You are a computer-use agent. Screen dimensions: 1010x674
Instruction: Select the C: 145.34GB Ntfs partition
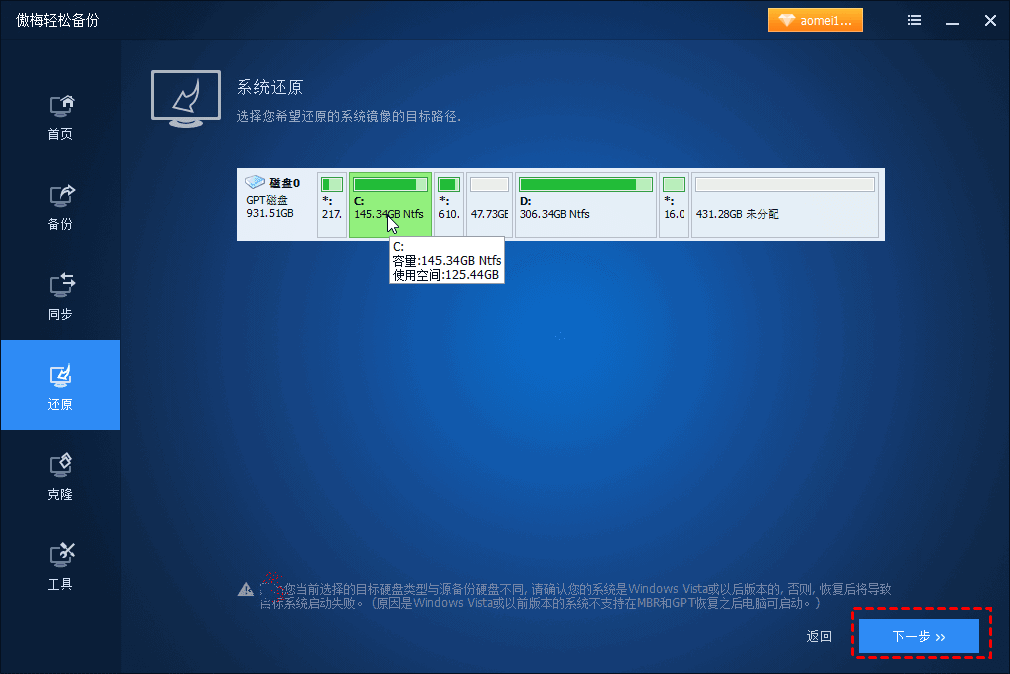coord(390,205)
